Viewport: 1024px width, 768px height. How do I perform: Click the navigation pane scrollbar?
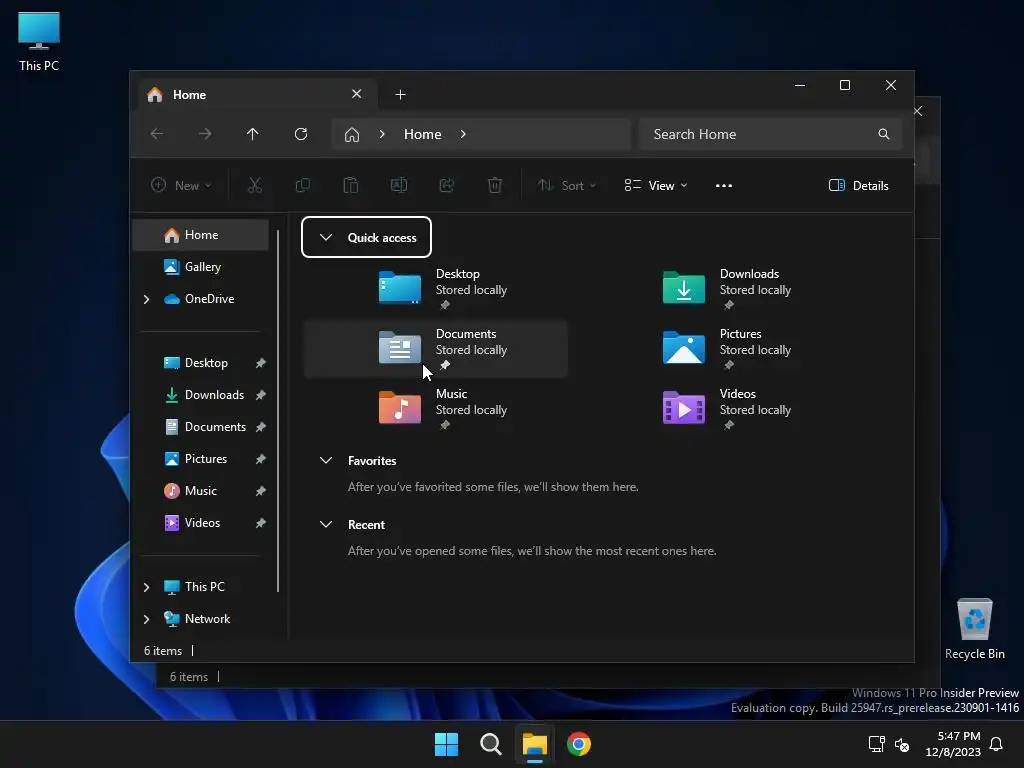(279, 411)
